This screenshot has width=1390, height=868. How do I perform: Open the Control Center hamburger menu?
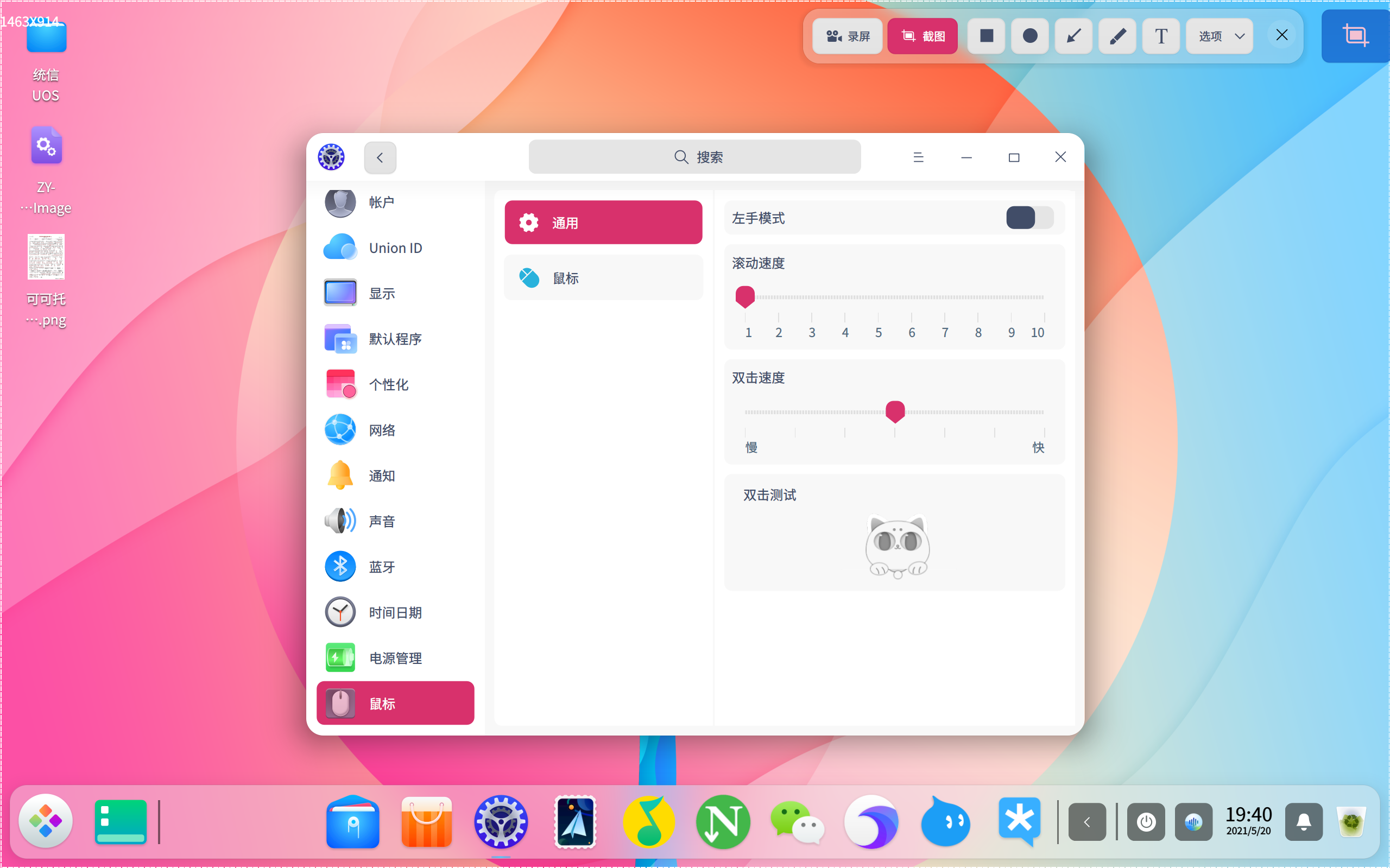point(918,157)
